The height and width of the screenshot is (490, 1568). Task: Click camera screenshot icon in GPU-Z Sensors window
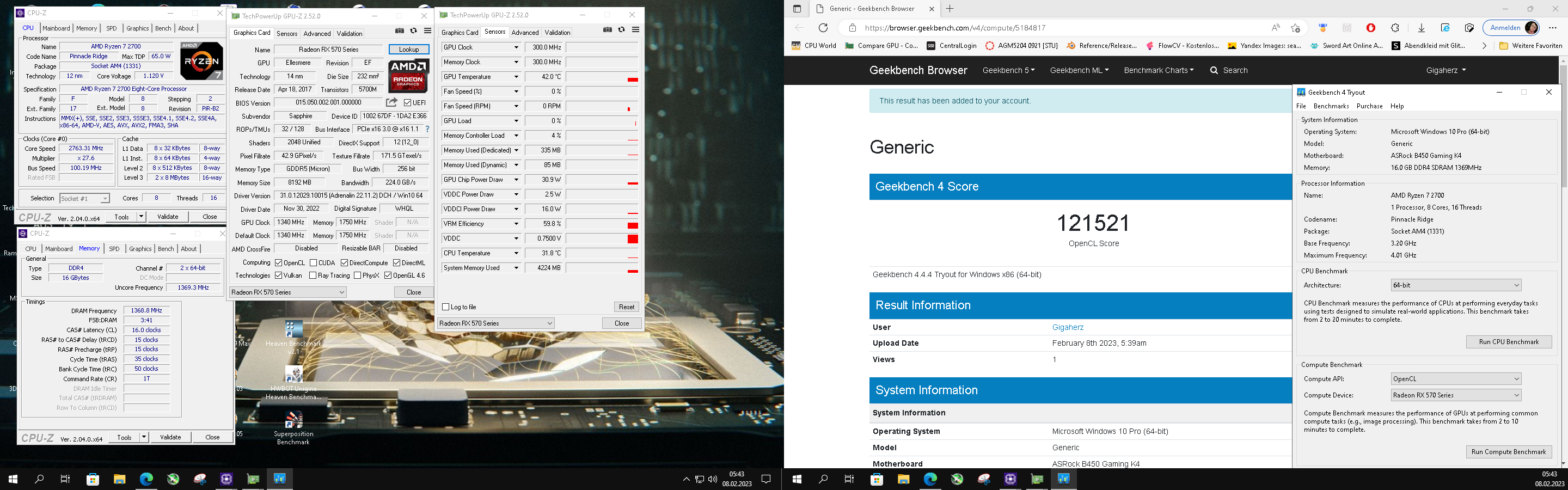[x=608, y=29]
